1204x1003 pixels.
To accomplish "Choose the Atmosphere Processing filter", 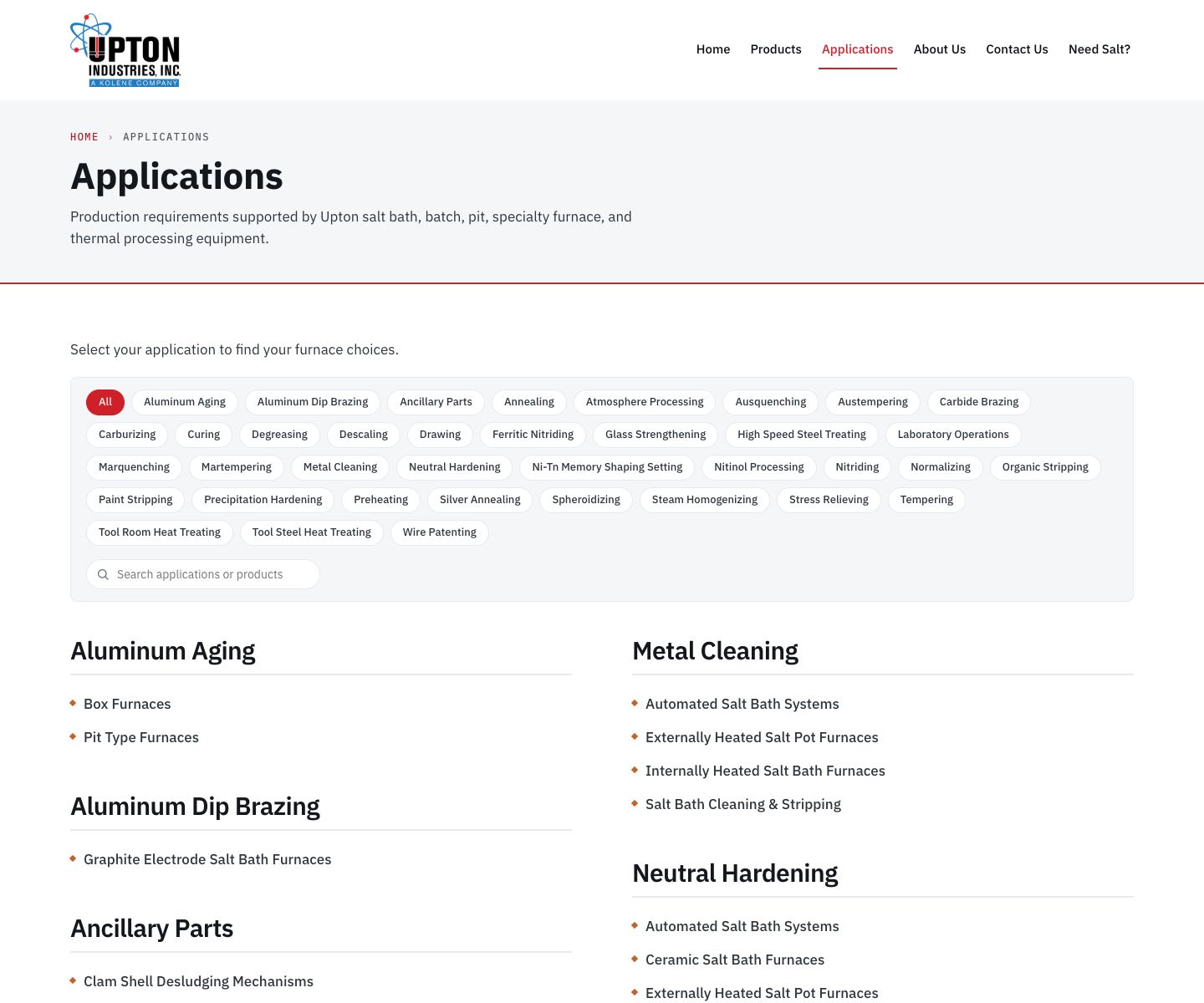I will coord(645,402).
